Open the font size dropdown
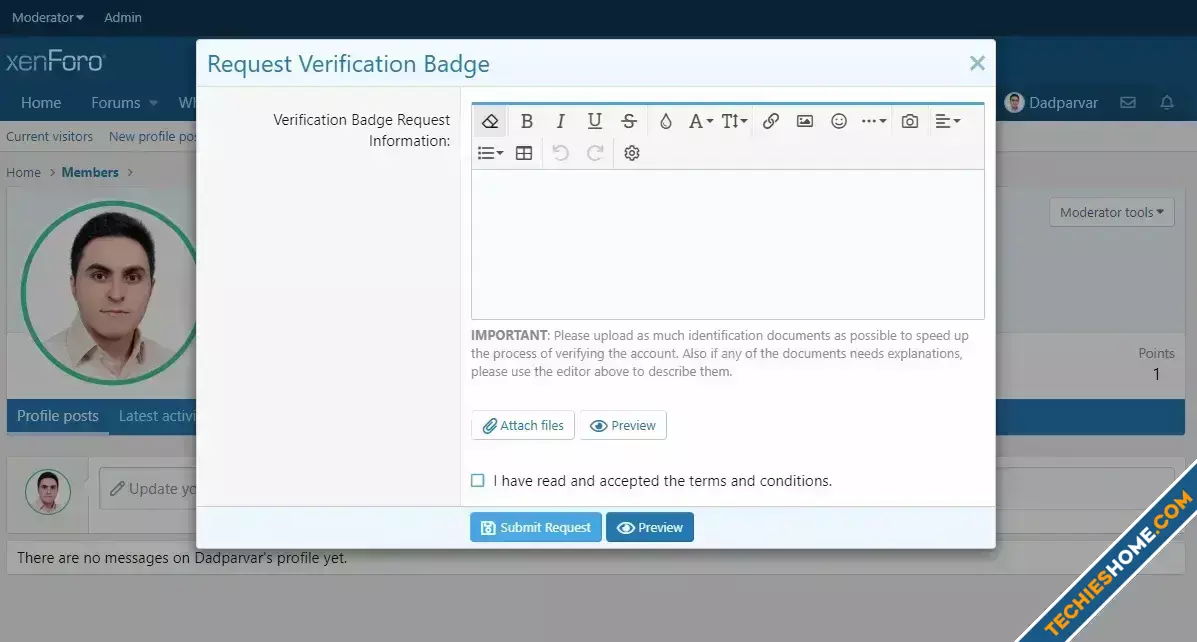Image resolution: width=1197 pixels, height=642 pixels. click(734, 121)
